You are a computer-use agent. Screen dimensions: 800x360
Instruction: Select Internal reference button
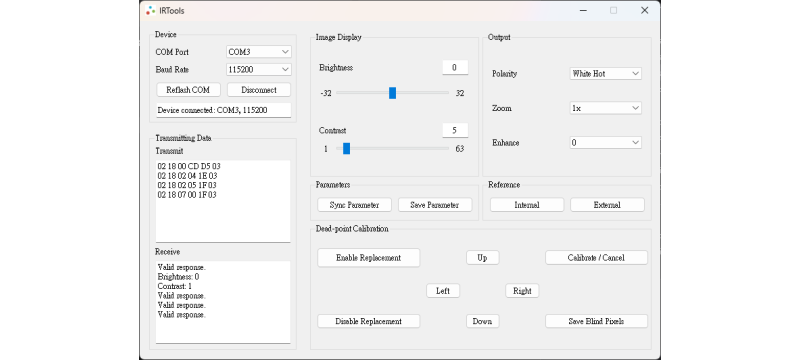pyautogui.click(x=527, y=205)
